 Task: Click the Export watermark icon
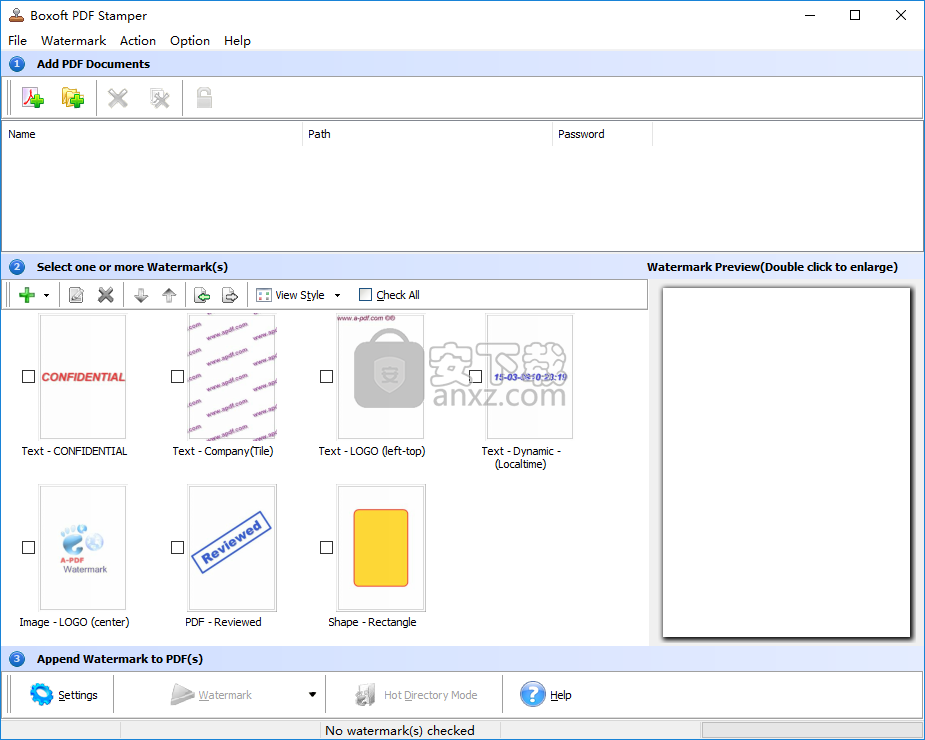coord(230,295)
